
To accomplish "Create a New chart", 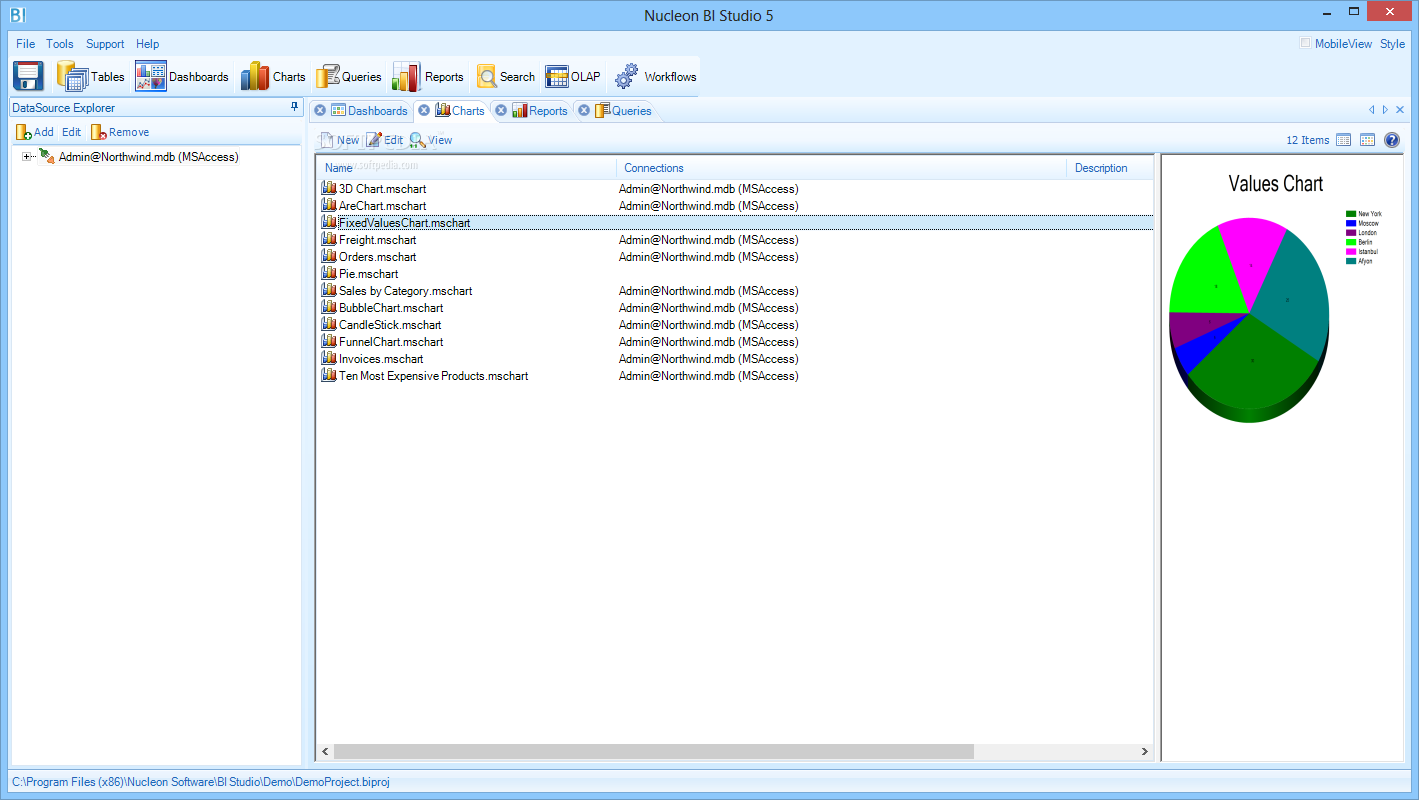I will click(339, 140).
